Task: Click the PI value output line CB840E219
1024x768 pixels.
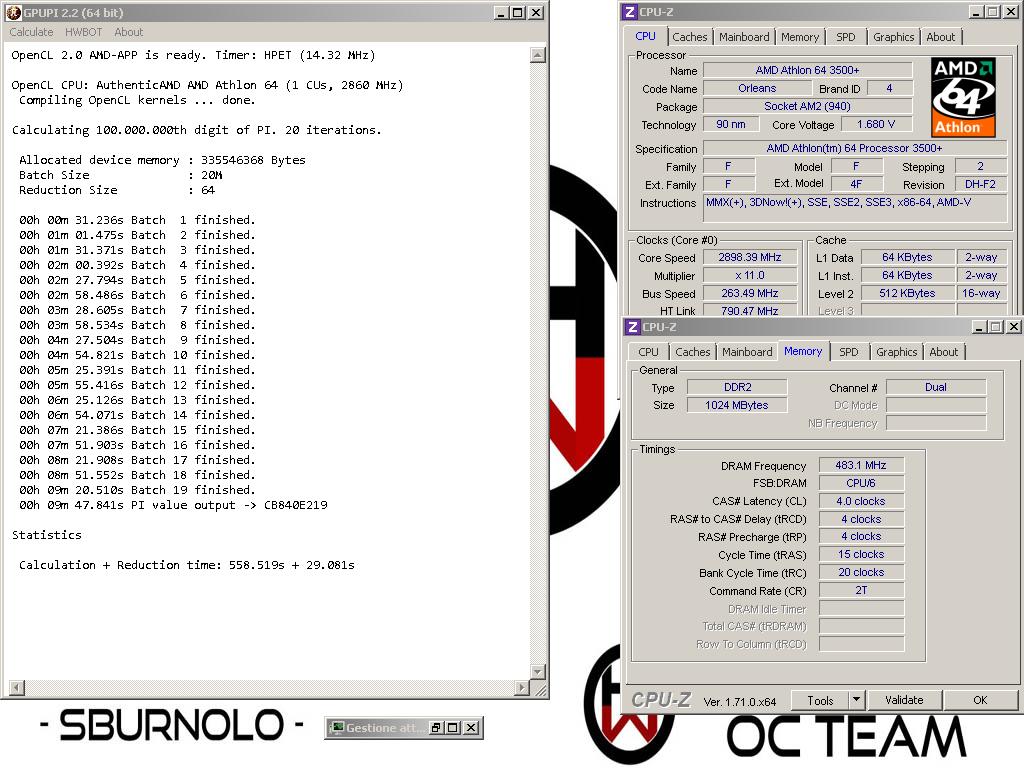Action: [x=173, y=505]
